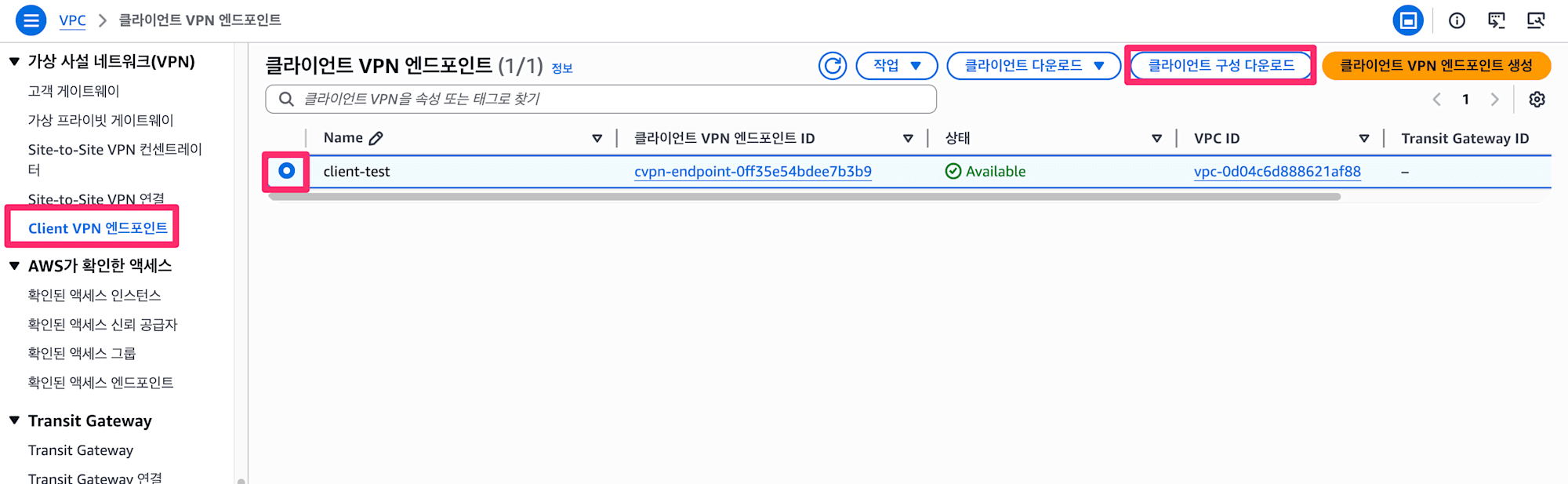Collapse the 가상 사설 네트워크(VPN) section
Image resolution: width=1568 pixels, height=484 pixels.
click(14, 61)
